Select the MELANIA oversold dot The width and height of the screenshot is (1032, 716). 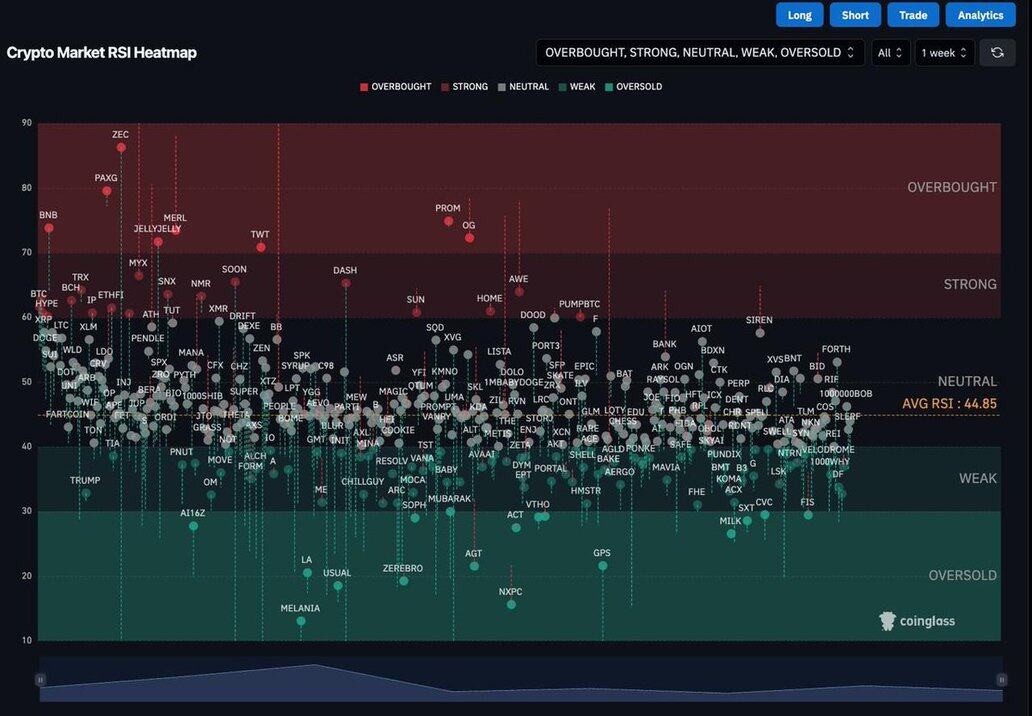[301, 621]
